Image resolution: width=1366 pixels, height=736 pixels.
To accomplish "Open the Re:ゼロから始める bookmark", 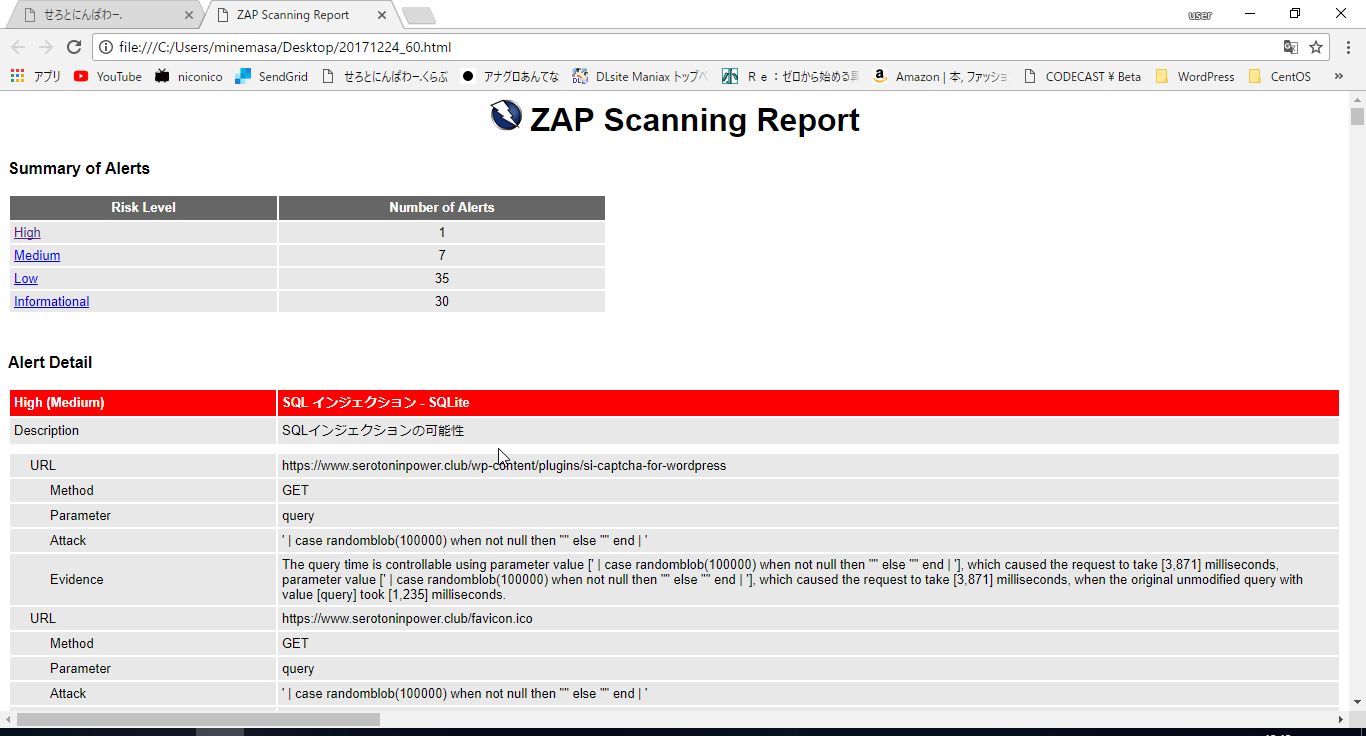I will [x=790, y=76].
